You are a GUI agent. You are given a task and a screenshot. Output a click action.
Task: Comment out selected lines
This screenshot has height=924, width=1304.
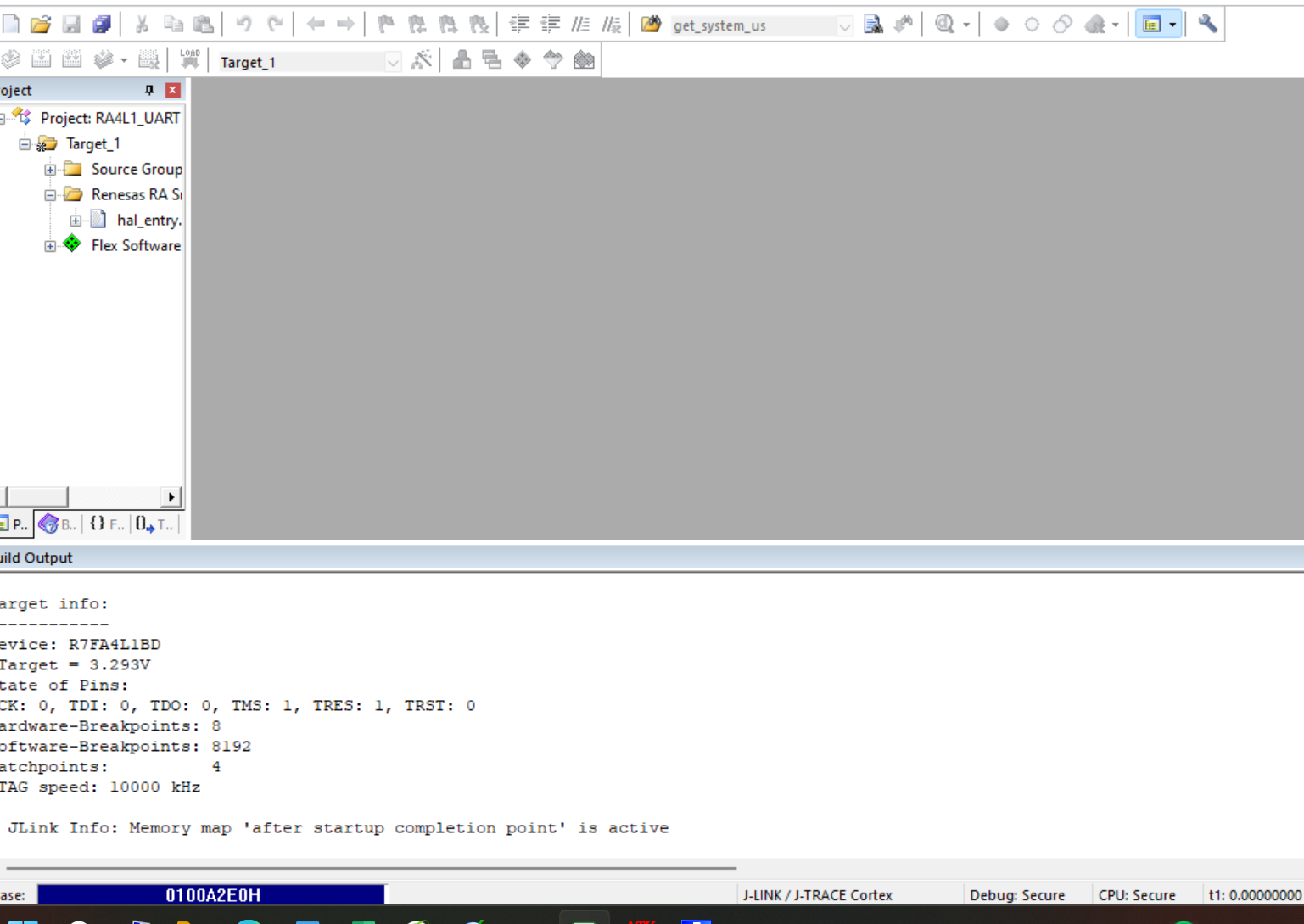[x=581, y=24]
